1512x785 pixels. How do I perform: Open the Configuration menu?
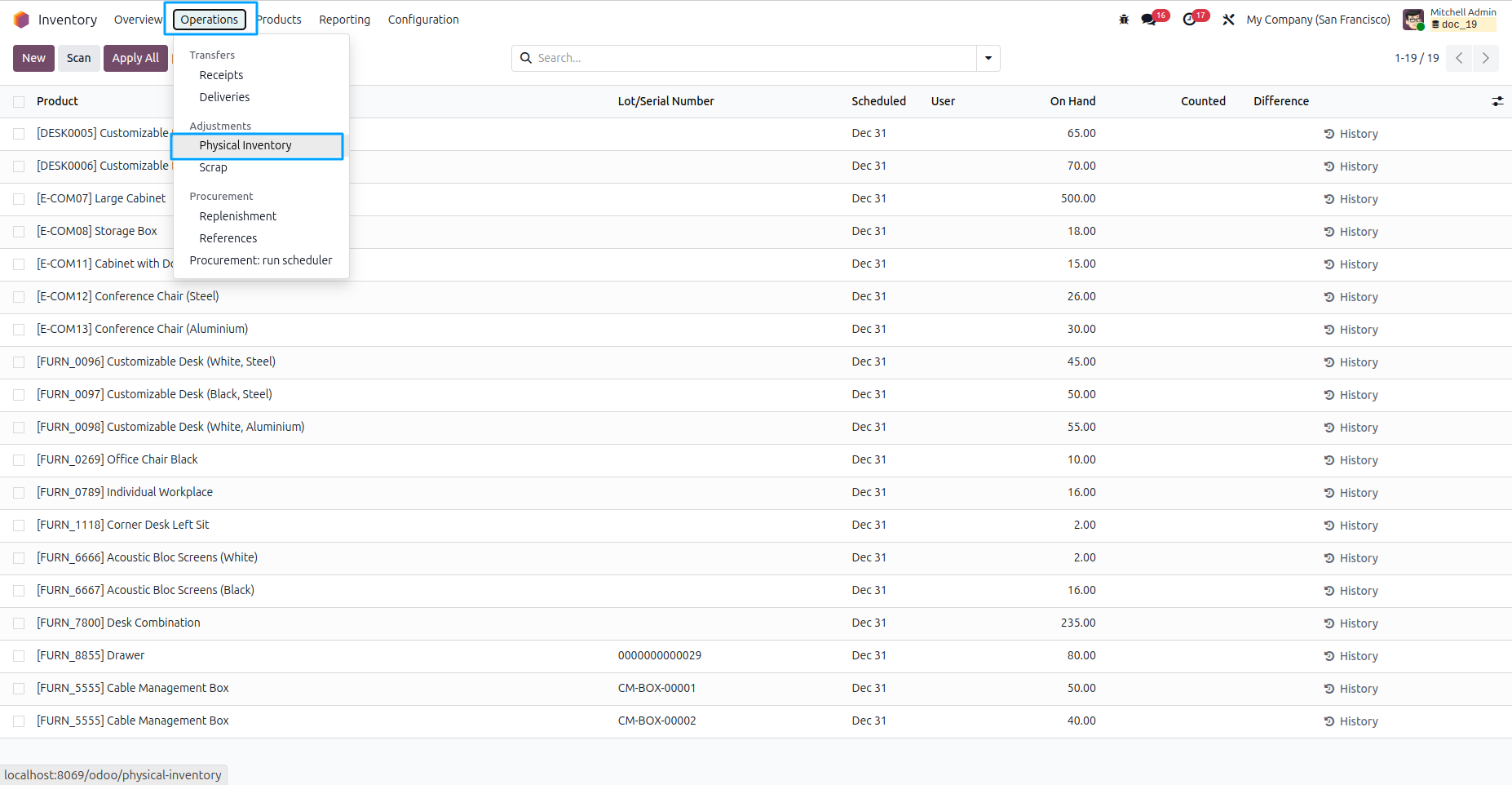(x=423, y=20)
